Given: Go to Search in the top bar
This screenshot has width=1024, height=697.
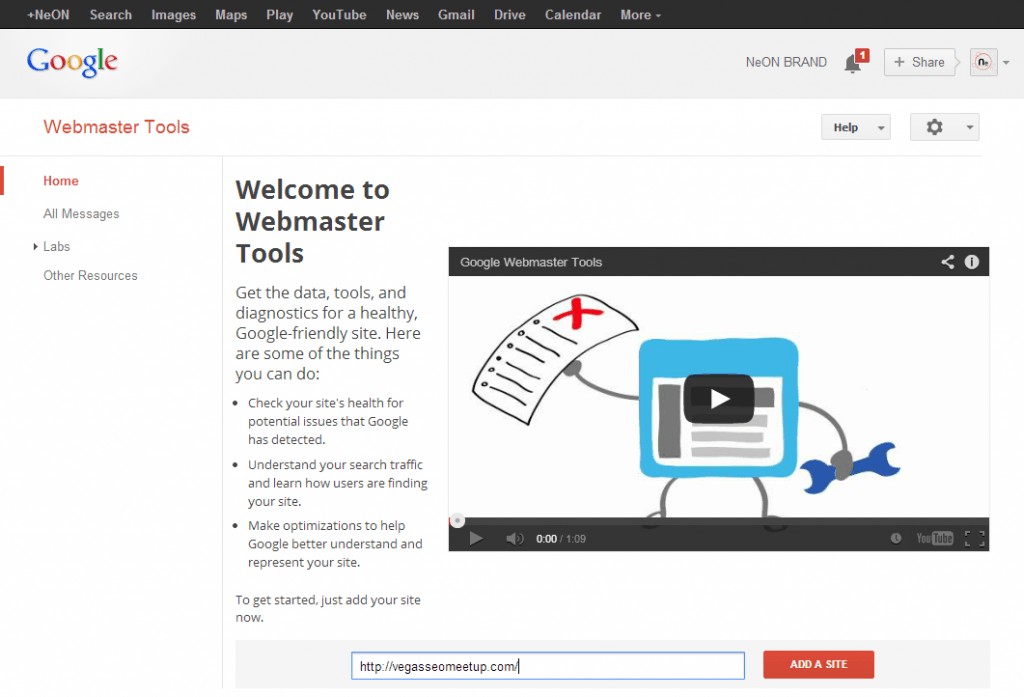Looking at the screenshot, I should (x=110, y=14).
